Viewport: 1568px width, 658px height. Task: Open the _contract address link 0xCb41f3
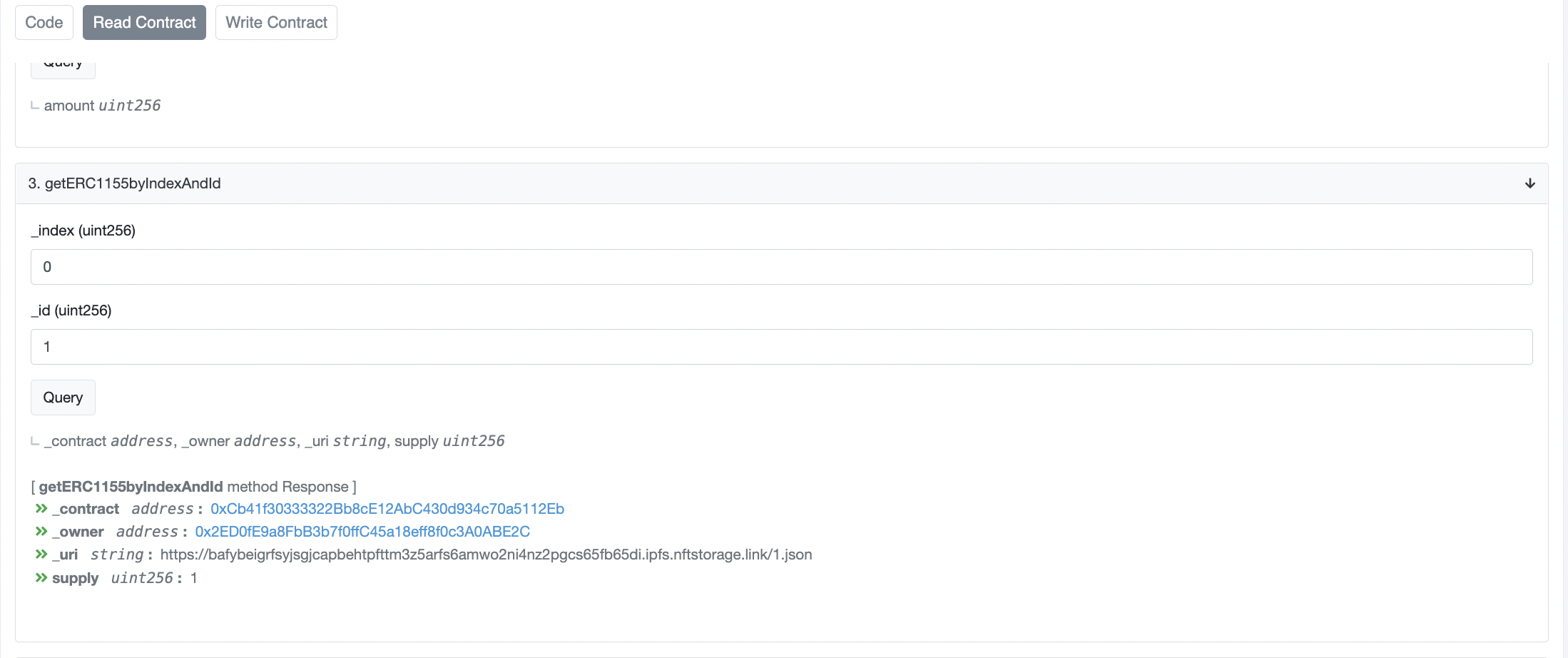pyautogui.click(x=387, y=509)
